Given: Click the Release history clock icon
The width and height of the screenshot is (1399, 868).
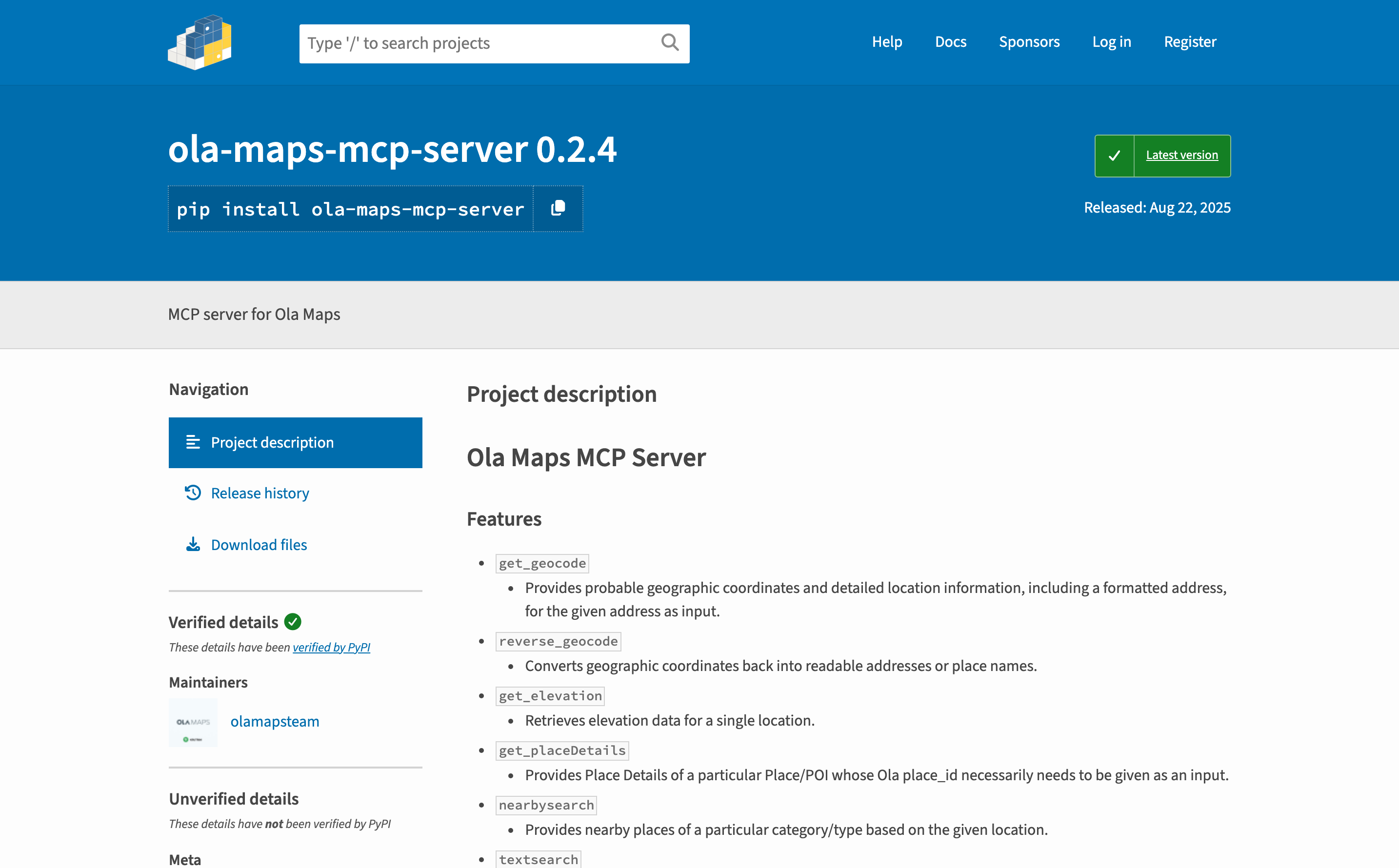Looking at the screenshot, I should (193, 493).
